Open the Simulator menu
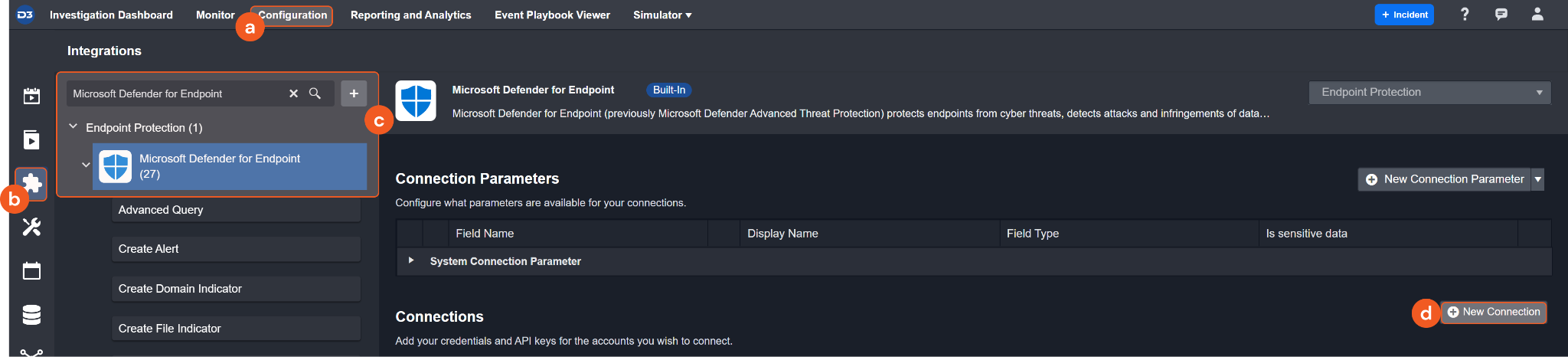Screen dimensions: 1568x357 coord(661,15)
